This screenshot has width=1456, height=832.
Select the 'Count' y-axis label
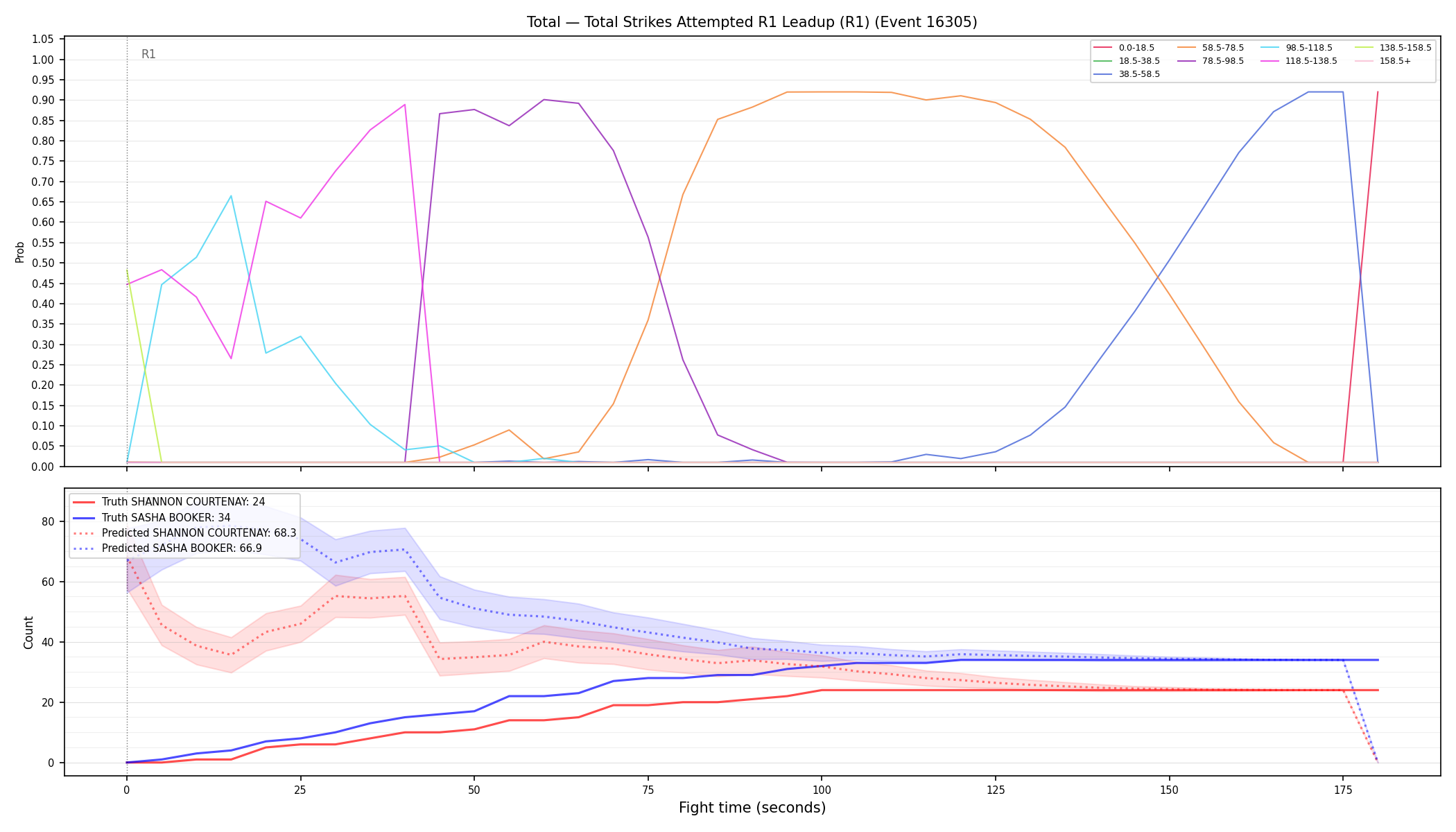[28, 632]
